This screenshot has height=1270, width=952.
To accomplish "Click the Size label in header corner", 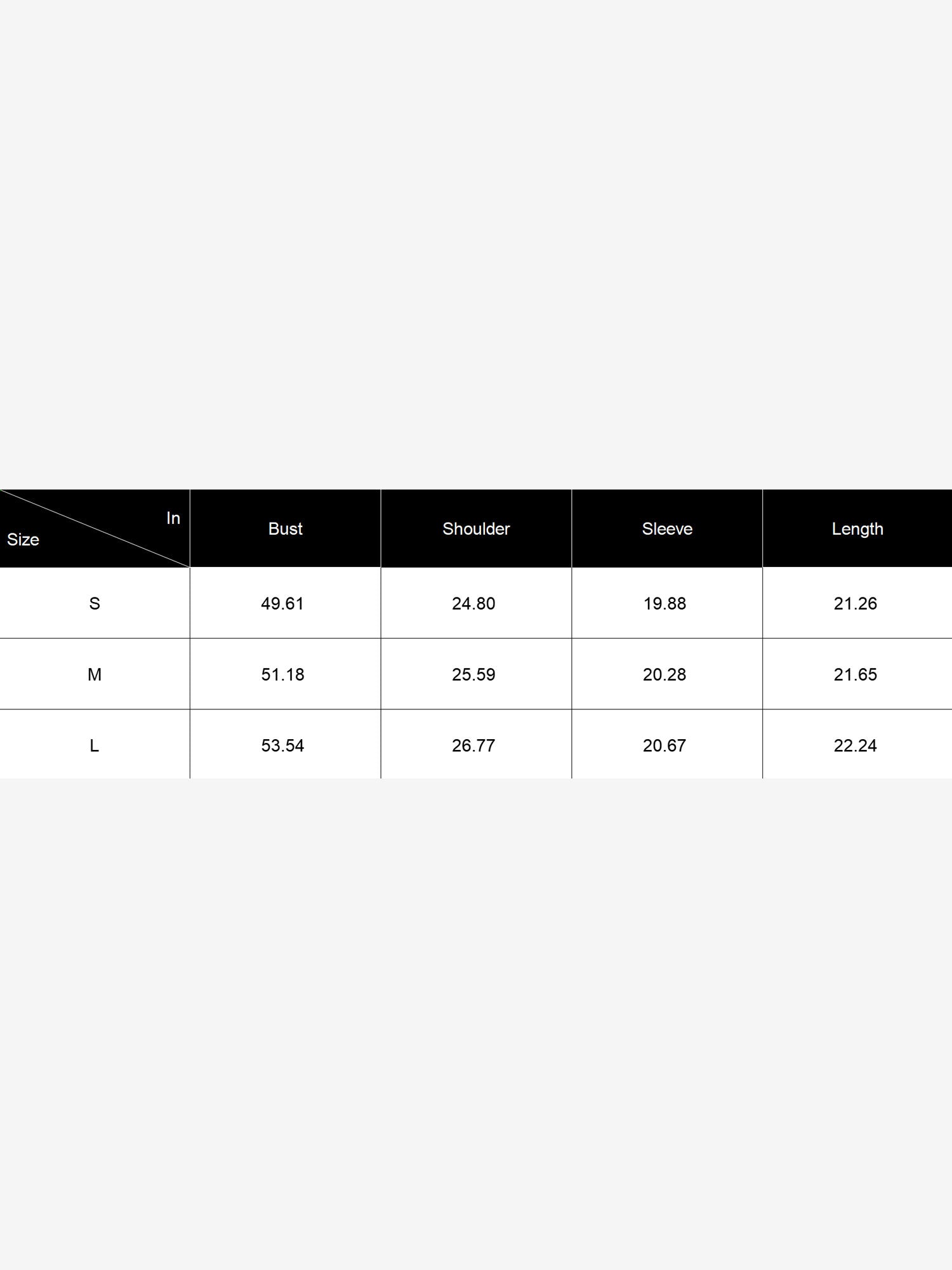I will tap(23, 540).
